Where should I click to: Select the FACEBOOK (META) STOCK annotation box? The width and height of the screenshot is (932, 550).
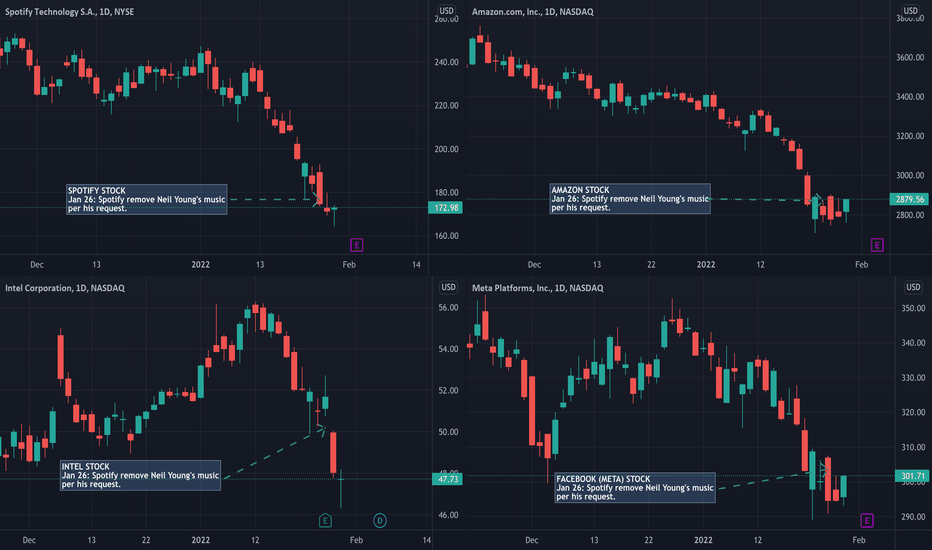[x=635, y=488]
